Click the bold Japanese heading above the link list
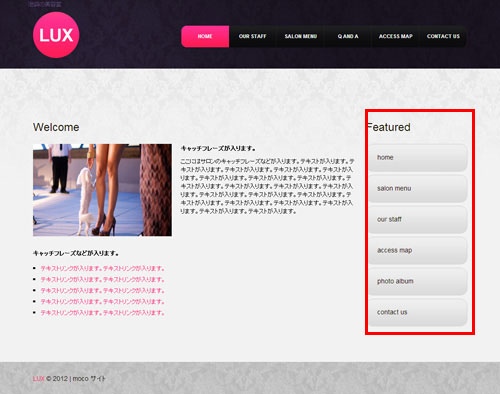Viewport: 500px width, 394px height. 76,253
